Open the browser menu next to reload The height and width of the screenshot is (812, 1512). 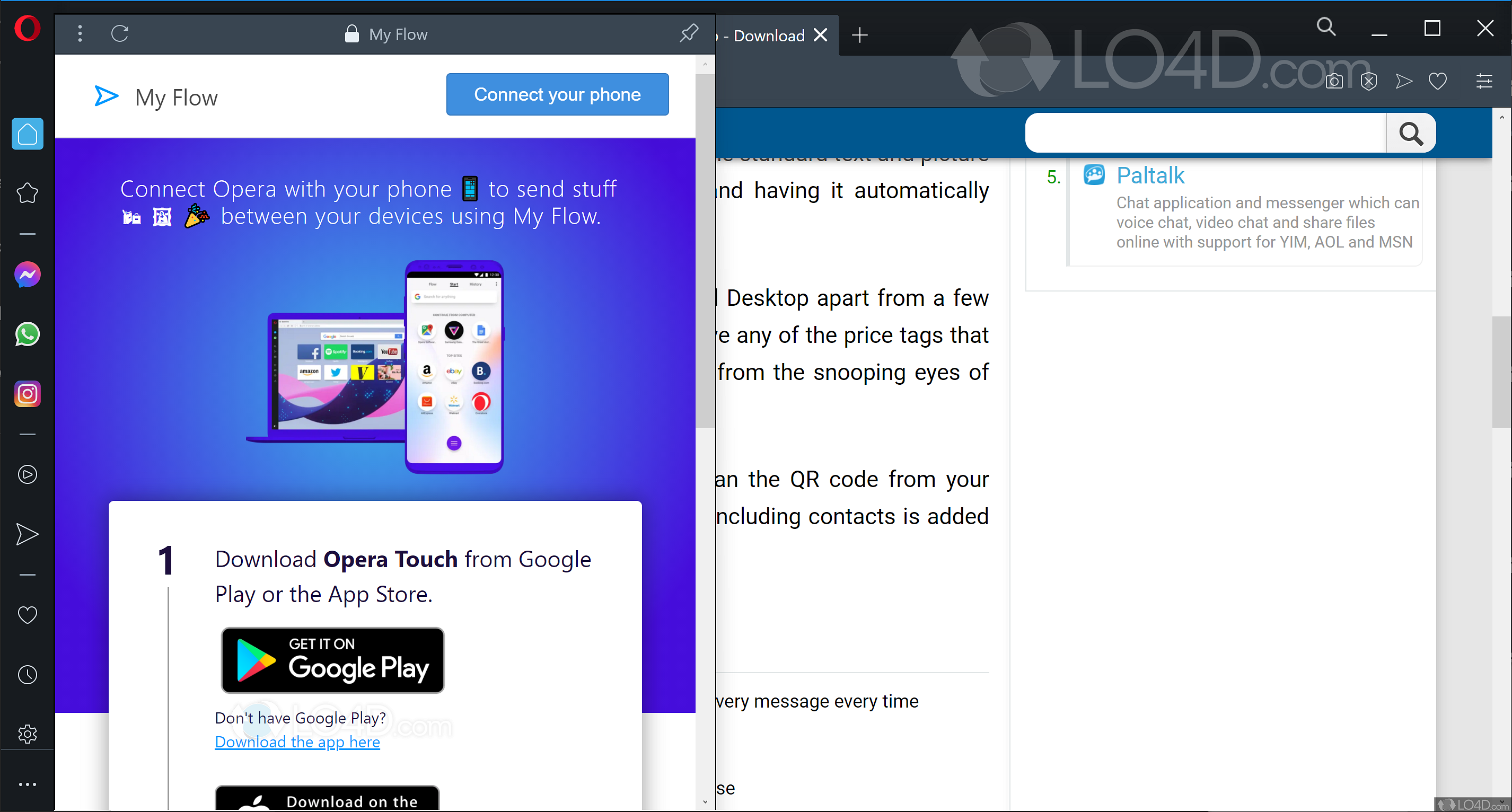tap(80, 33)
